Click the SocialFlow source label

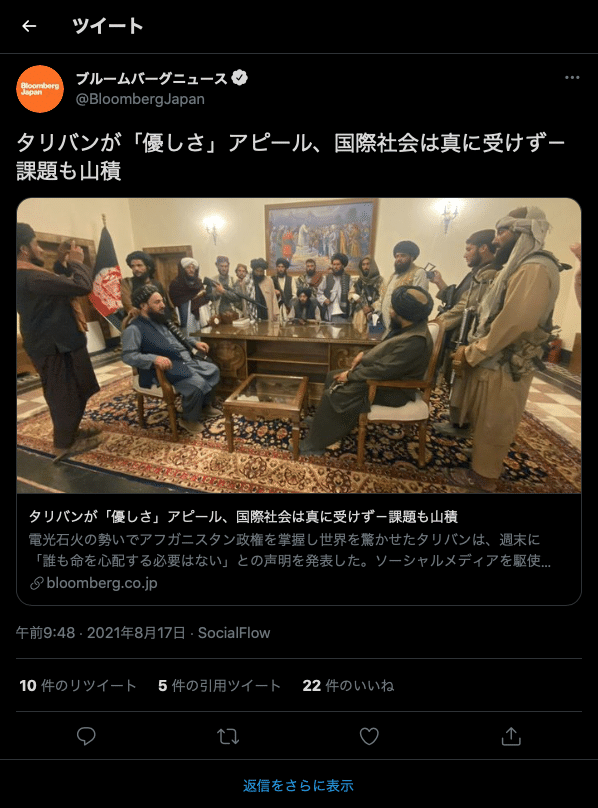pyautogui.click(x=234, y=633)
